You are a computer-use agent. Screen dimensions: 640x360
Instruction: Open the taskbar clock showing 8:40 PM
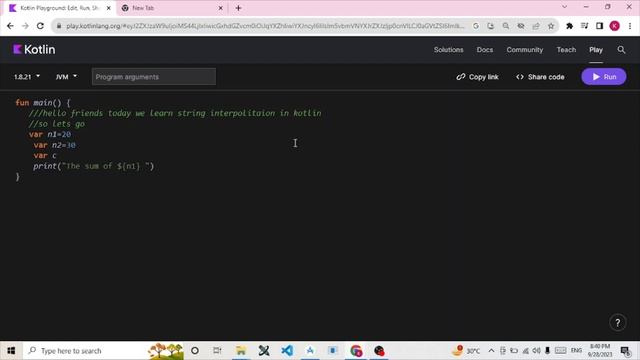click(x=600, y=351)
